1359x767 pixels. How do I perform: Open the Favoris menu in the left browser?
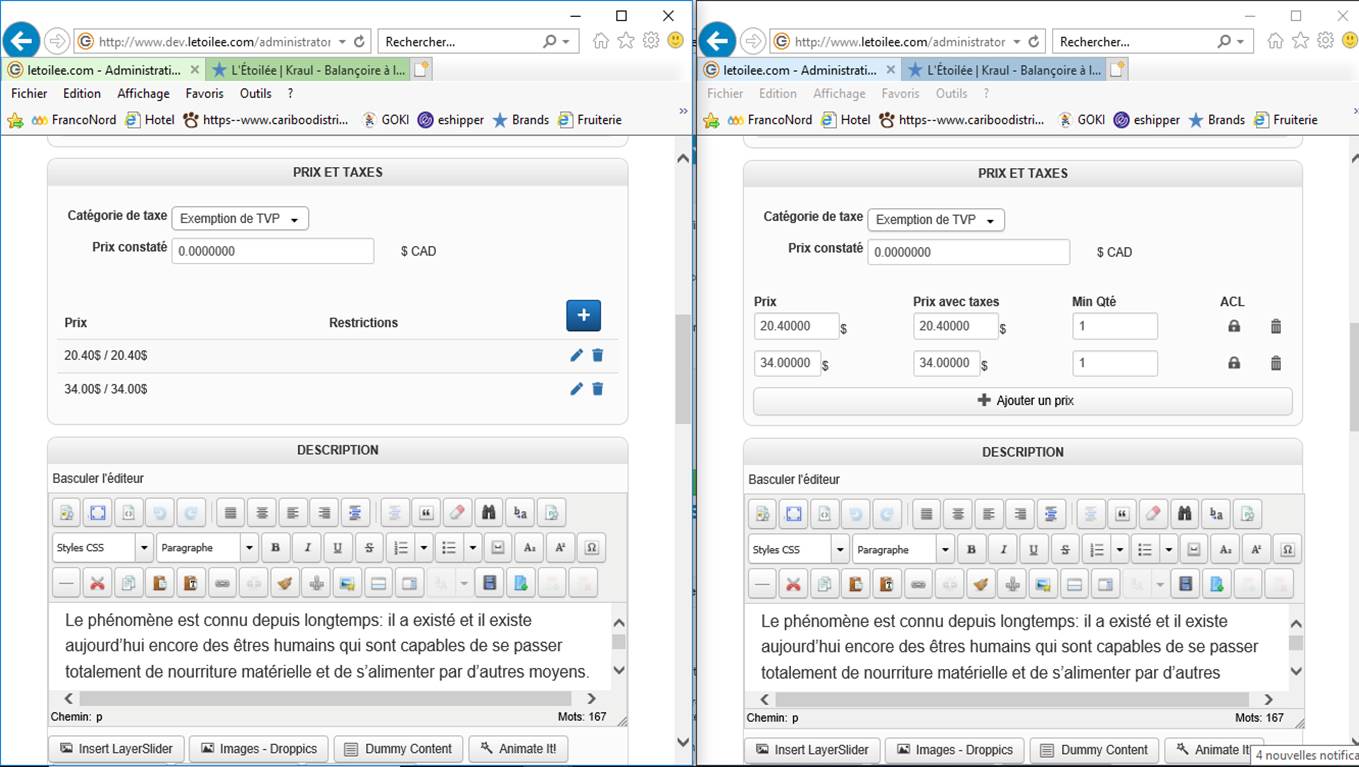coord(205,93)
